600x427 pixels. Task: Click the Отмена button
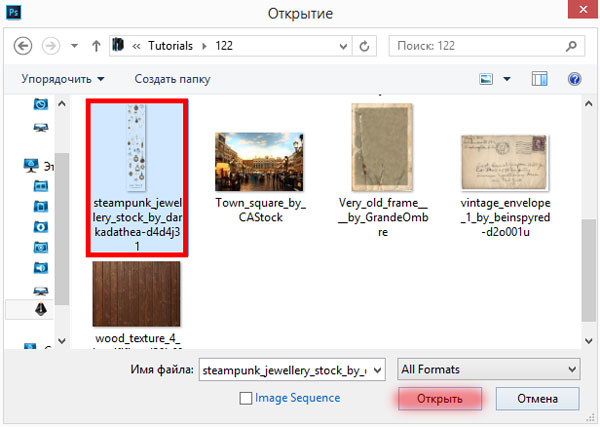(537, 398)
